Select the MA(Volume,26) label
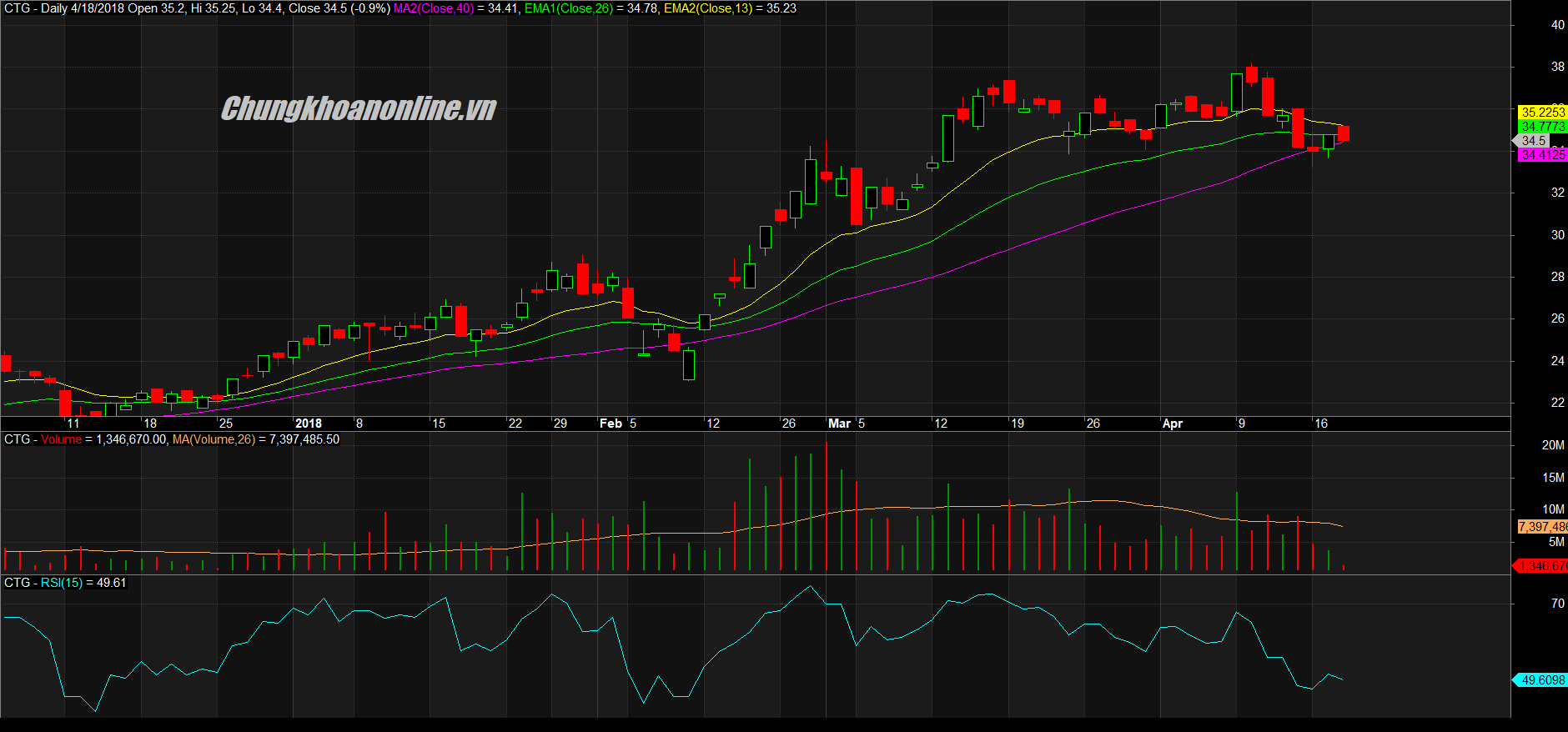This screenshot has width=1568, height=732. 214,439
